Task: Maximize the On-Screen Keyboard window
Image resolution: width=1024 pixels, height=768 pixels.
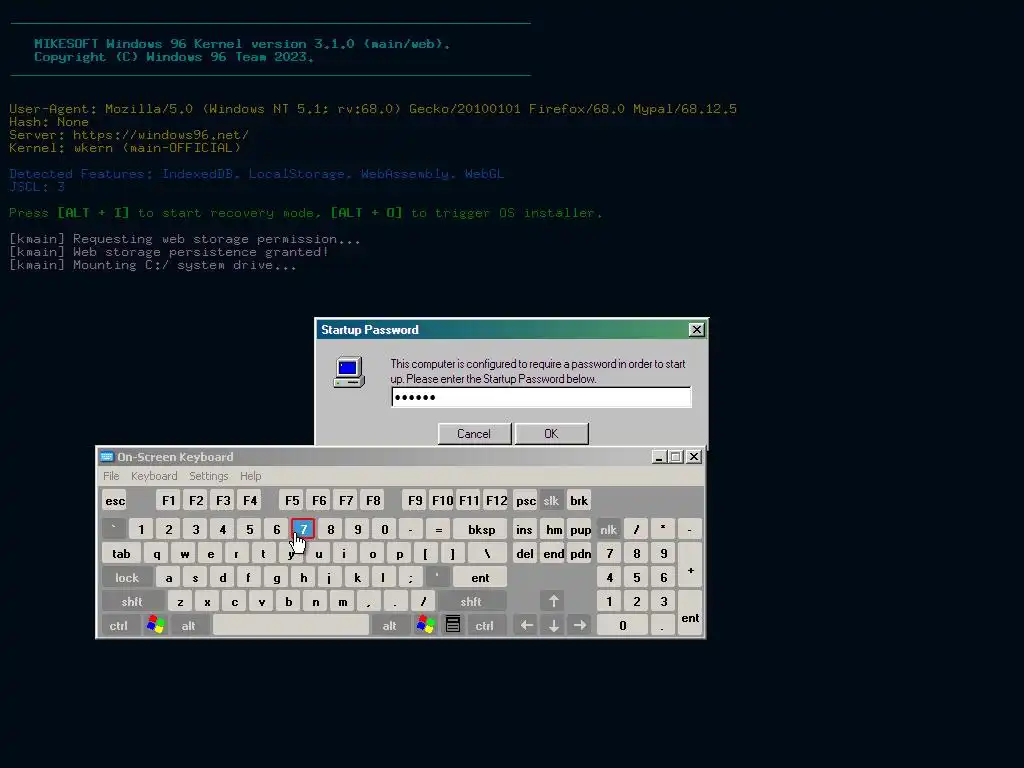Action: tap(676, 456)
